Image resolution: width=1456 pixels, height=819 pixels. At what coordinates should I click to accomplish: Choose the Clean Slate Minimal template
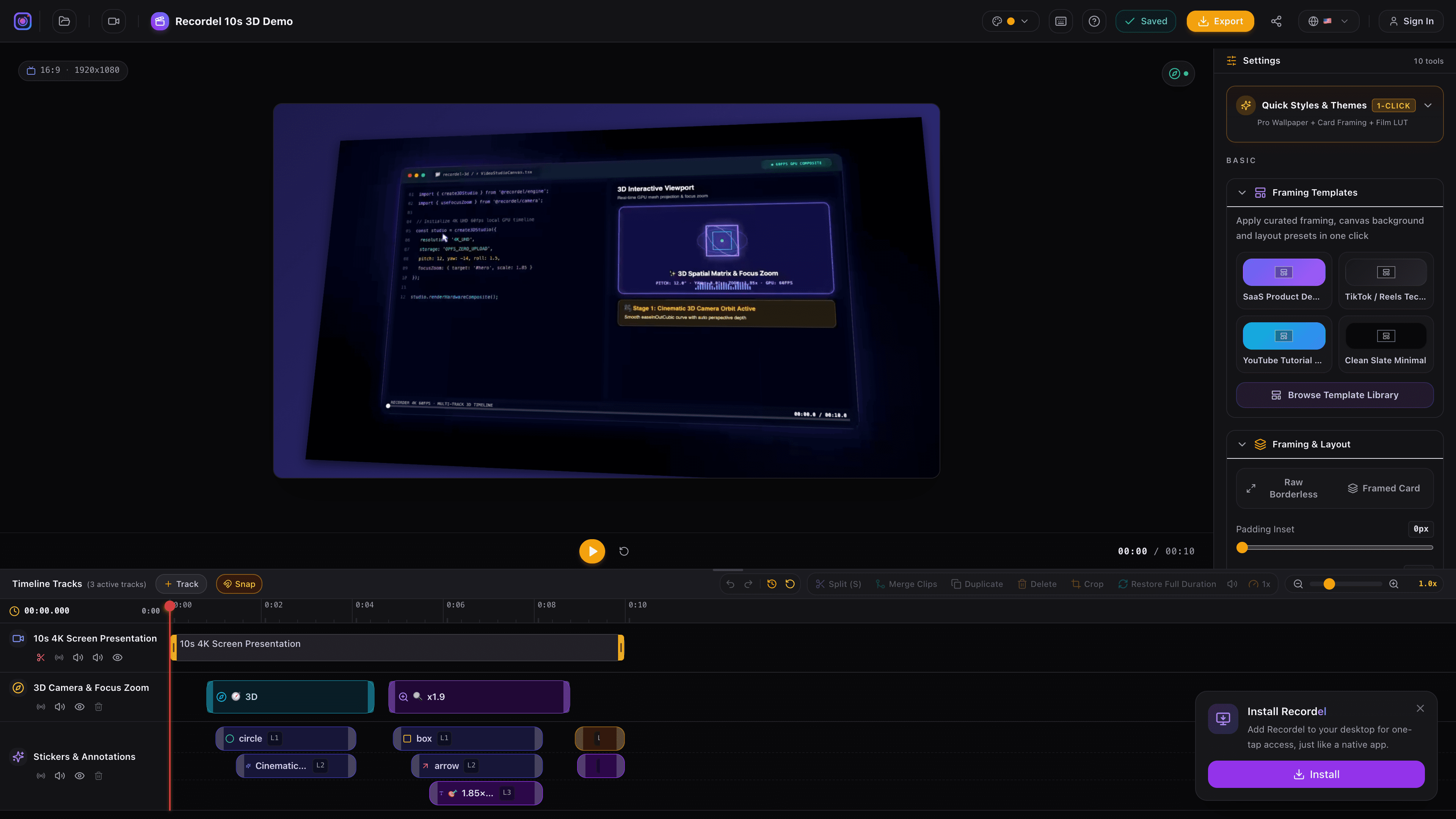coord(1385,344)
